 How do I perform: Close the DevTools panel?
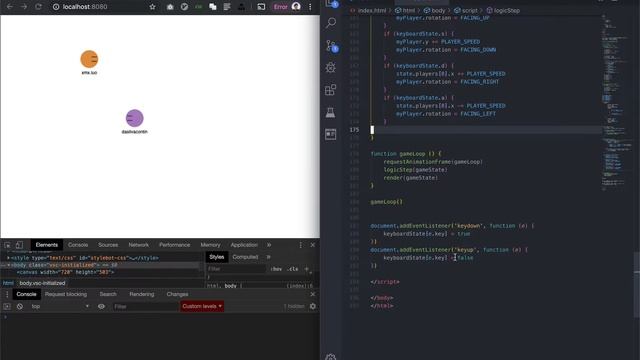click(313, 245)
